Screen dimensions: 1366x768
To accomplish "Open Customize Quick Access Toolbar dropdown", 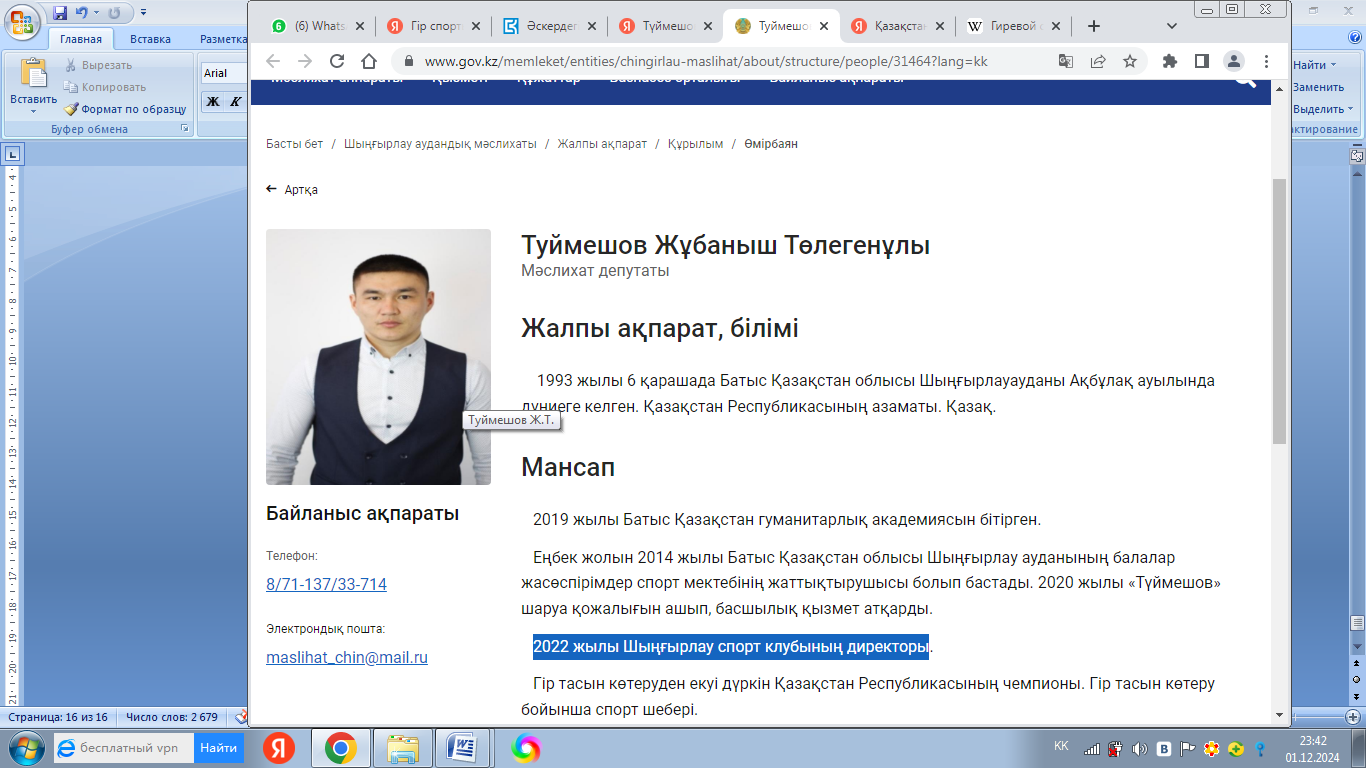I will pyautogui.click(x=143, y=13).
